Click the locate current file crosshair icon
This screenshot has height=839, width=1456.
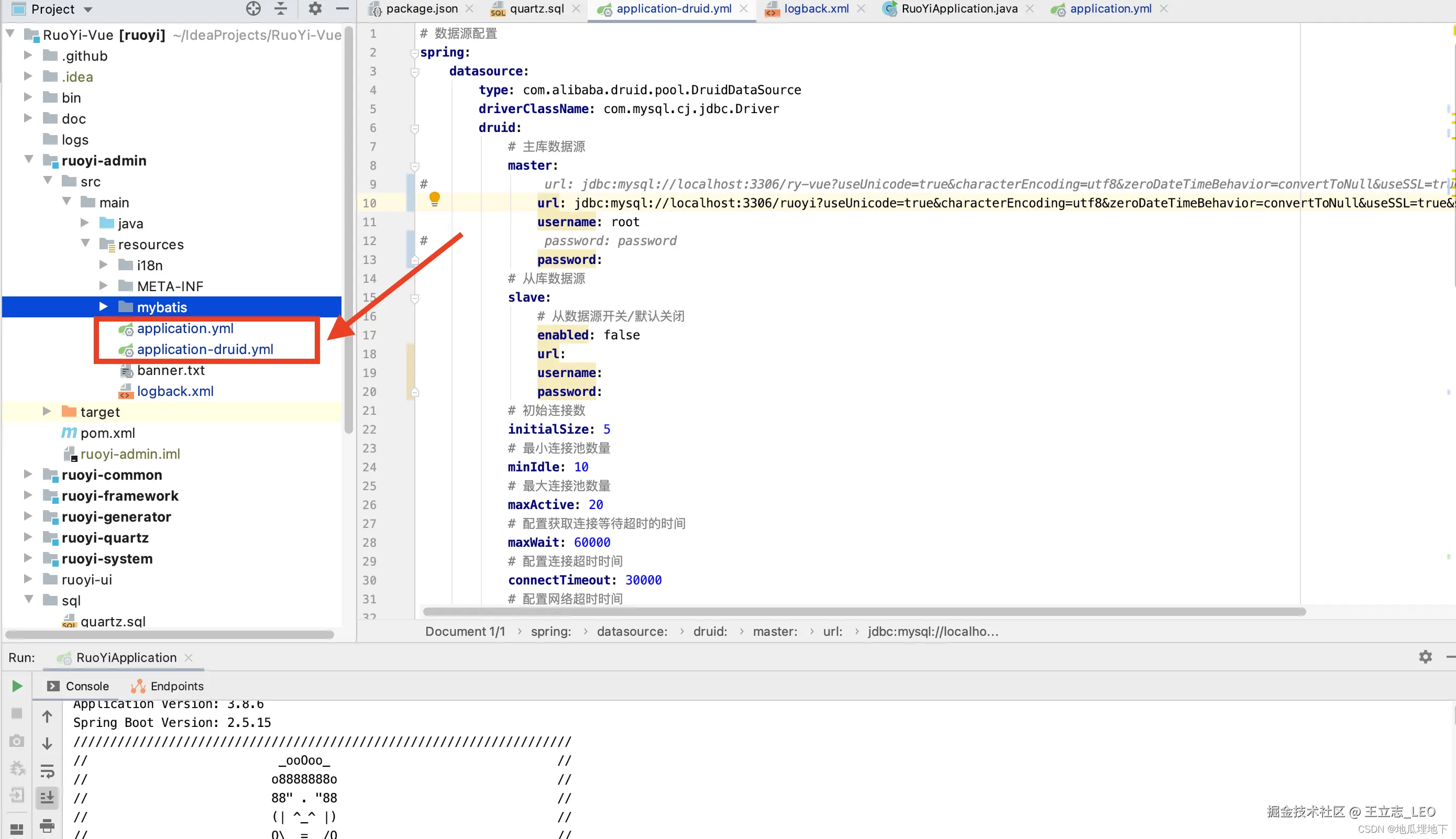click(253, 9)
